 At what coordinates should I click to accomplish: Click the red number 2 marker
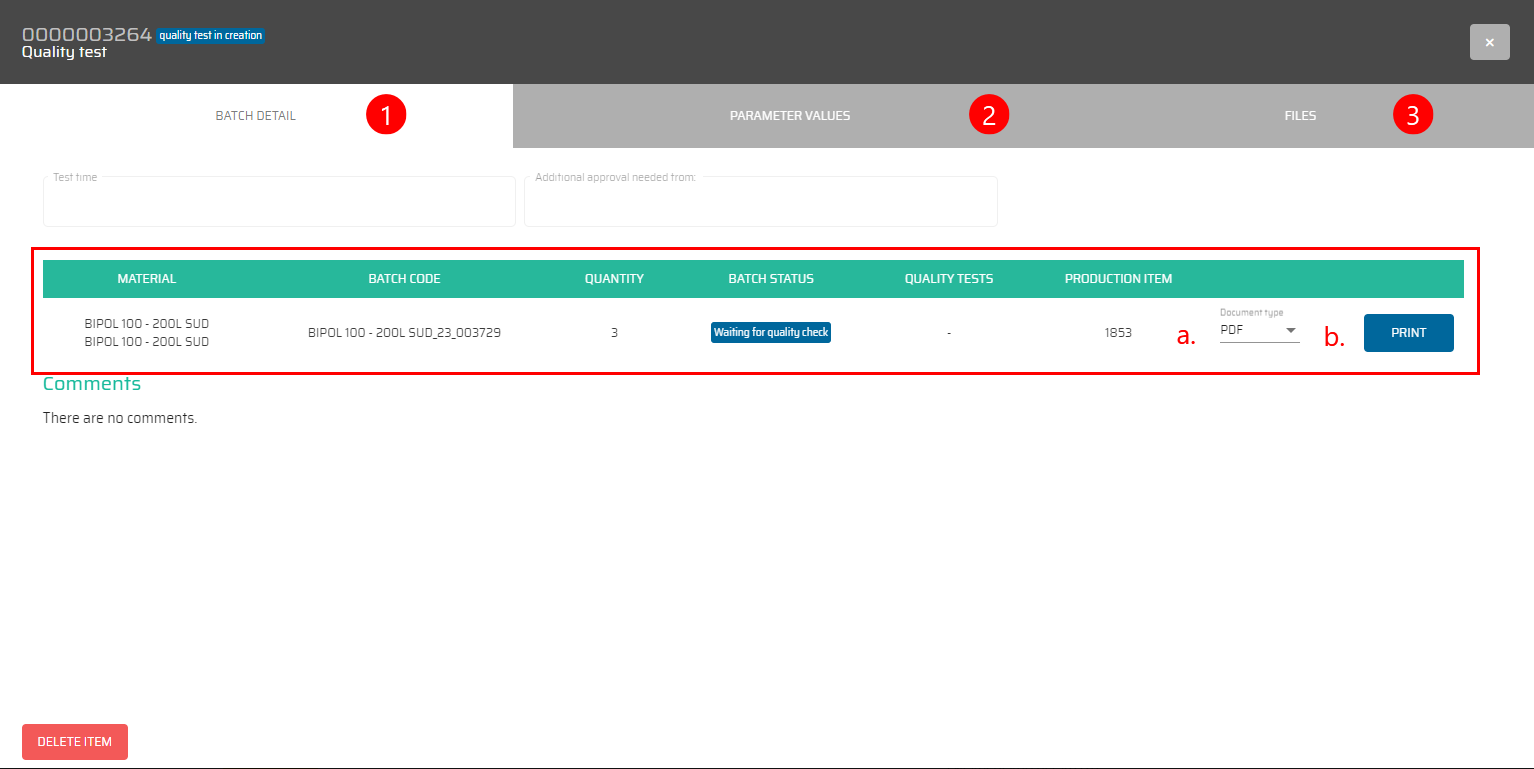point(989,115)
